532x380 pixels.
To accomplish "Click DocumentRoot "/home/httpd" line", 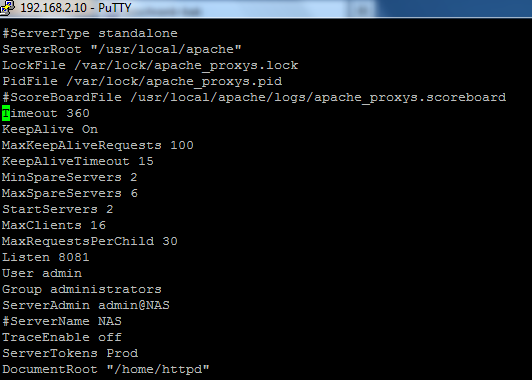I will (106, 369).
